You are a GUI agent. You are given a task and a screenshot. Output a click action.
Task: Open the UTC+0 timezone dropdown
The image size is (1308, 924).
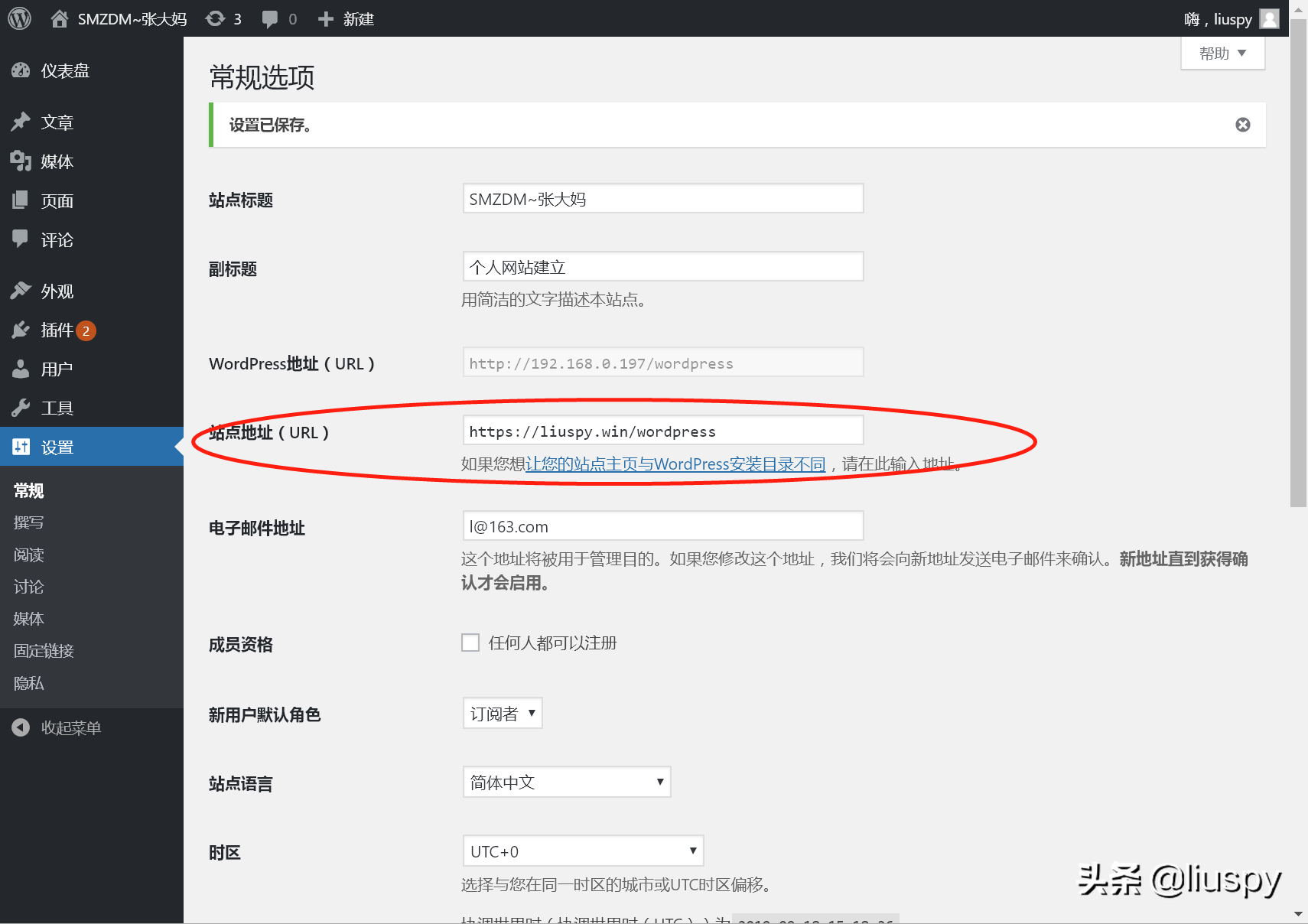582,851
